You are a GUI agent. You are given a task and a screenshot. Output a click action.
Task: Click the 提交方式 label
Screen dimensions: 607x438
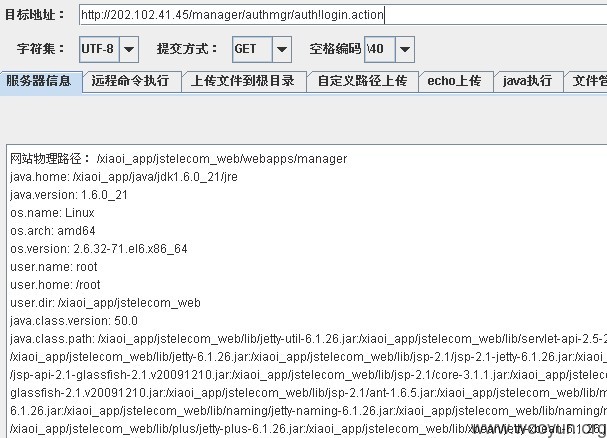187,49
